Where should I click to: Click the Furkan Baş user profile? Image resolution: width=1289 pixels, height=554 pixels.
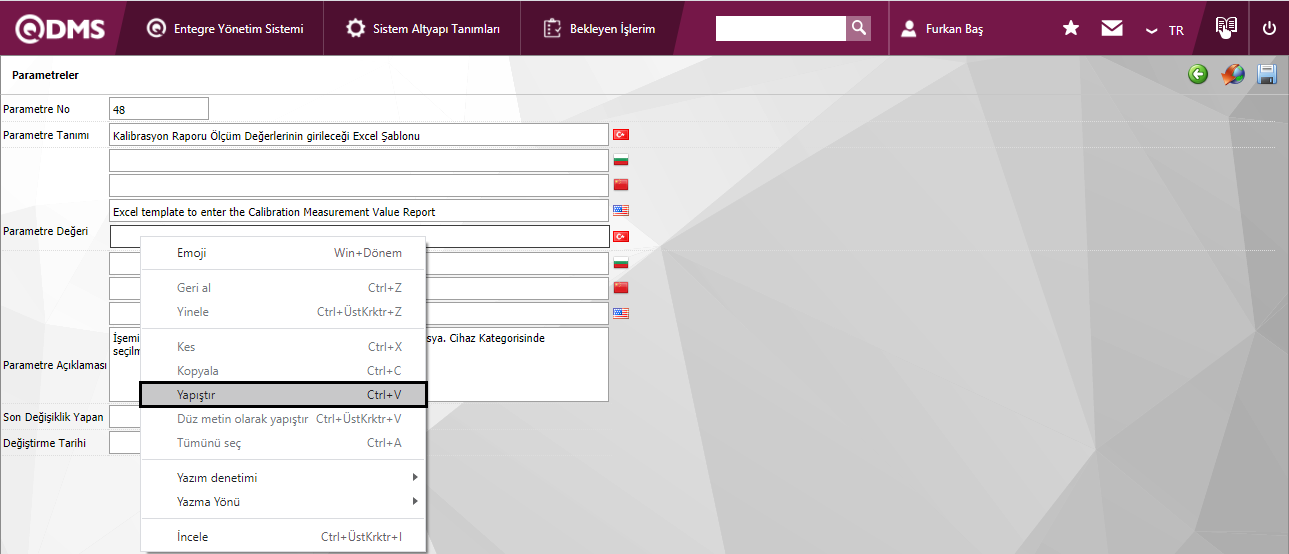click(942, 29)
